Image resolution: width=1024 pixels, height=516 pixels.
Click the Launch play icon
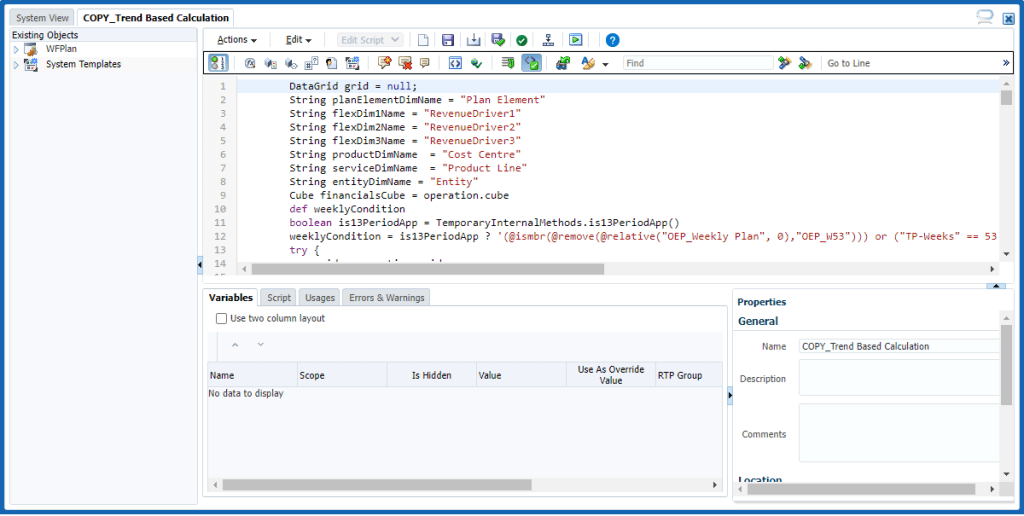[x=575, y=40]
